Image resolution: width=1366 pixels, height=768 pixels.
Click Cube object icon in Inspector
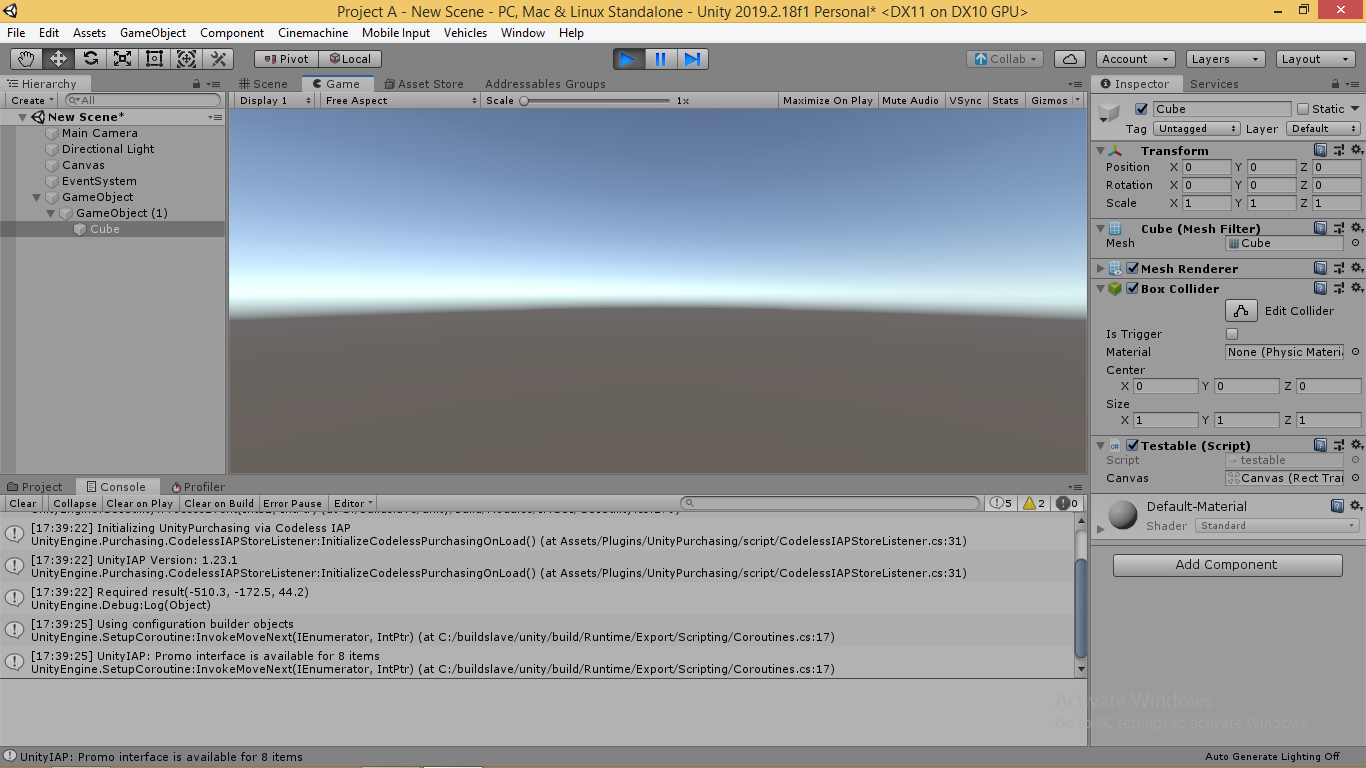tap(1110, 113)
